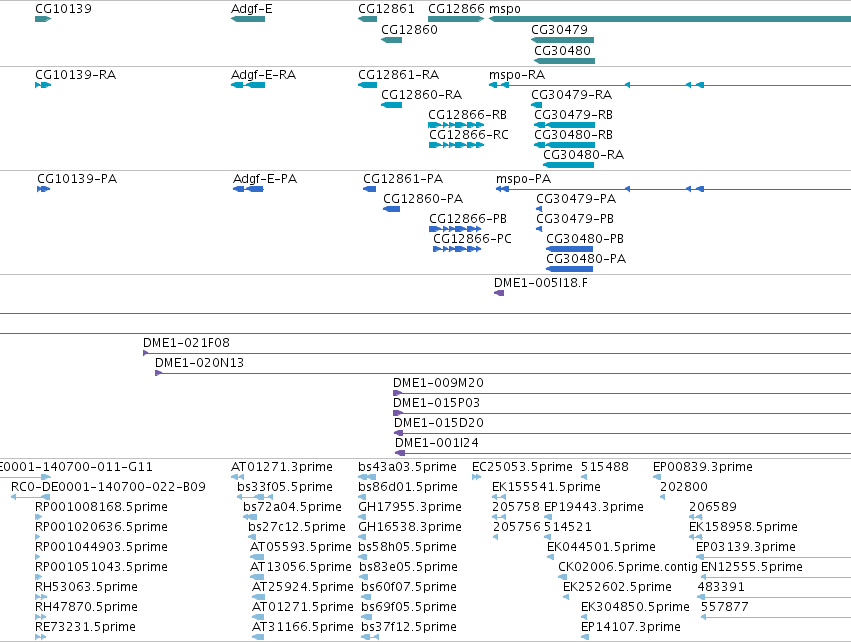The width and height of the screenshot is (851, 642).
Task: Select the 202800 feature label
Action: tap(684, 487)
